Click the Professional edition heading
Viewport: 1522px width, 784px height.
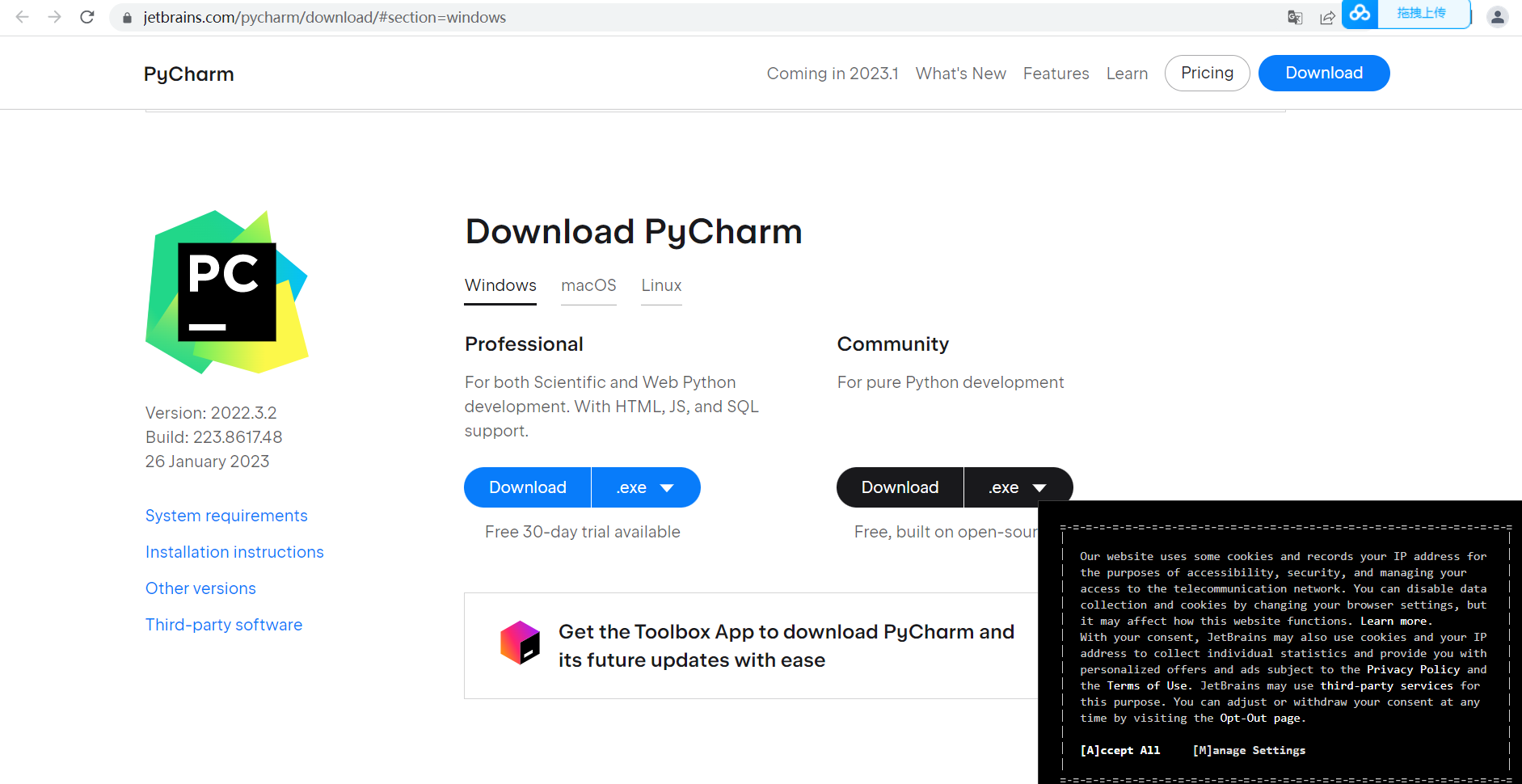(524, 344)
